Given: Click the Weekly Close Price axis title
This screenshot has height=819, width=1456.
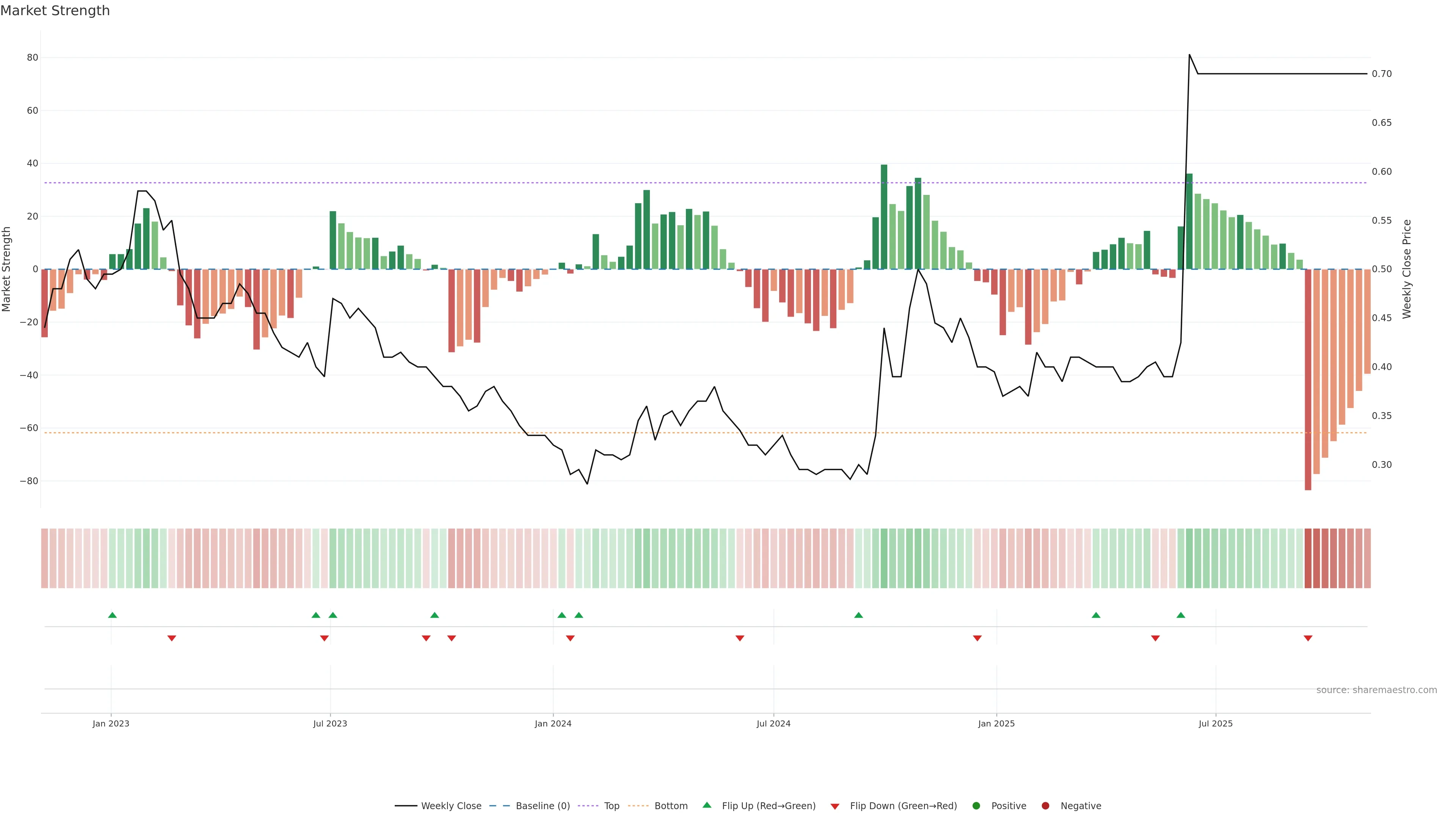Looking at the screenshot, I should click(1407, 269).
